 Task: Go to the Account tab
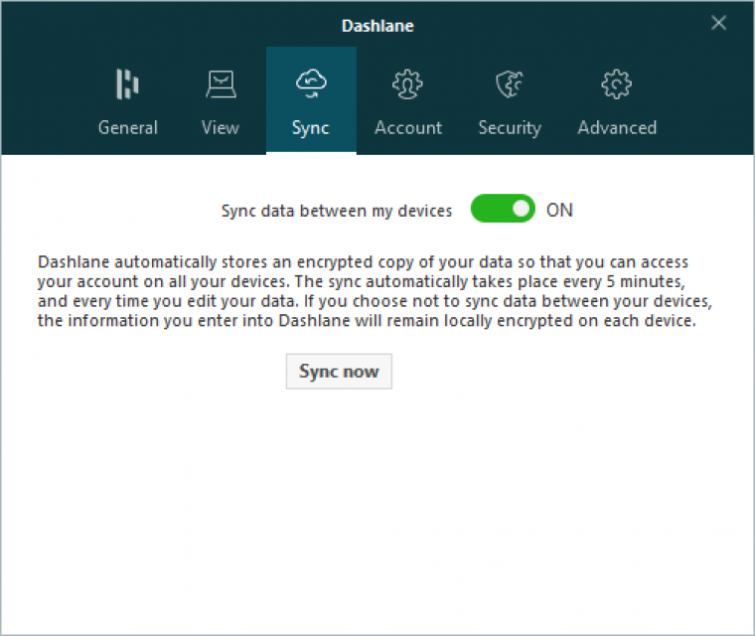(408, 101)
